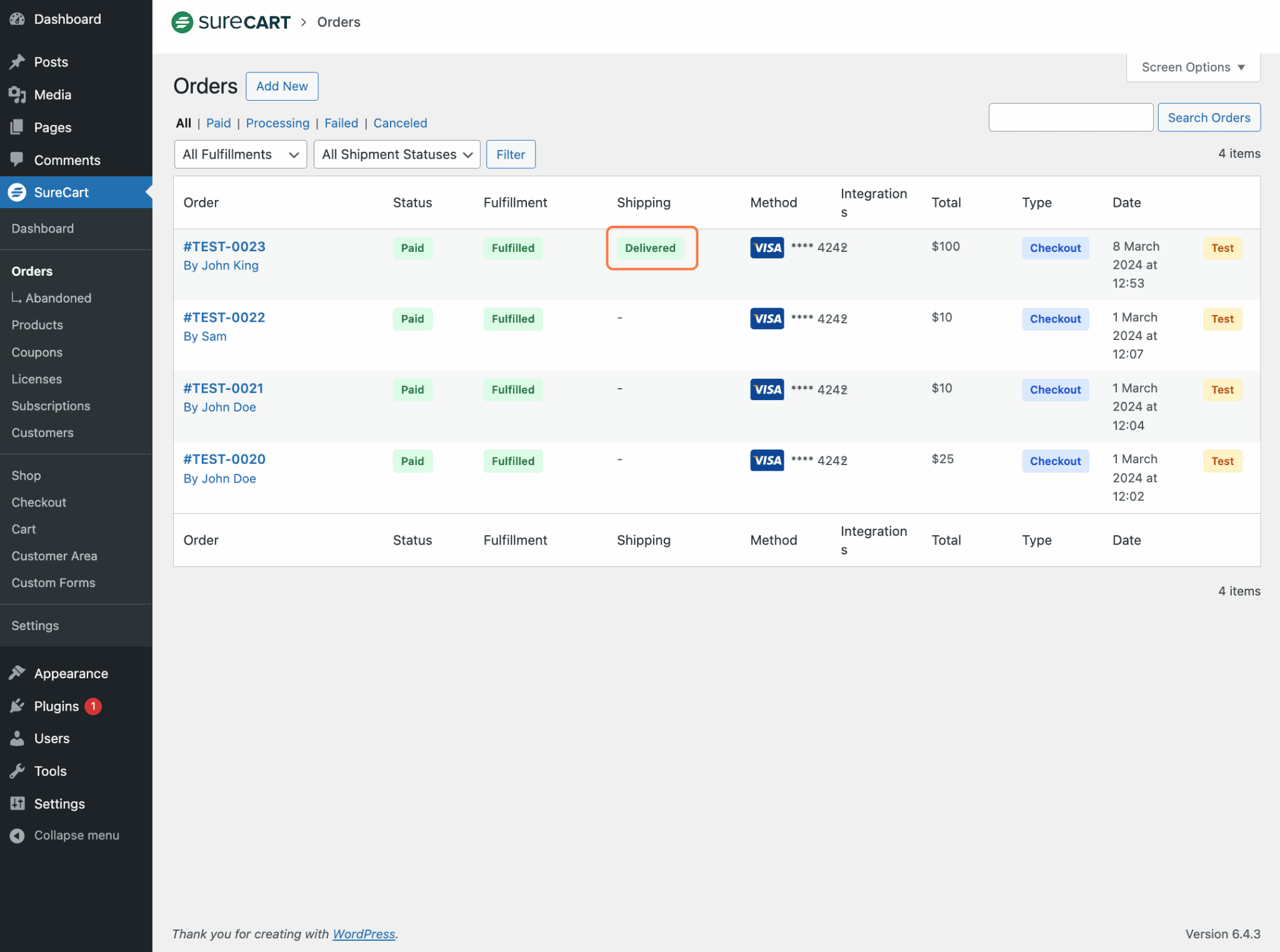
Task: Click the Users person icon
Action: coord(17,738)
